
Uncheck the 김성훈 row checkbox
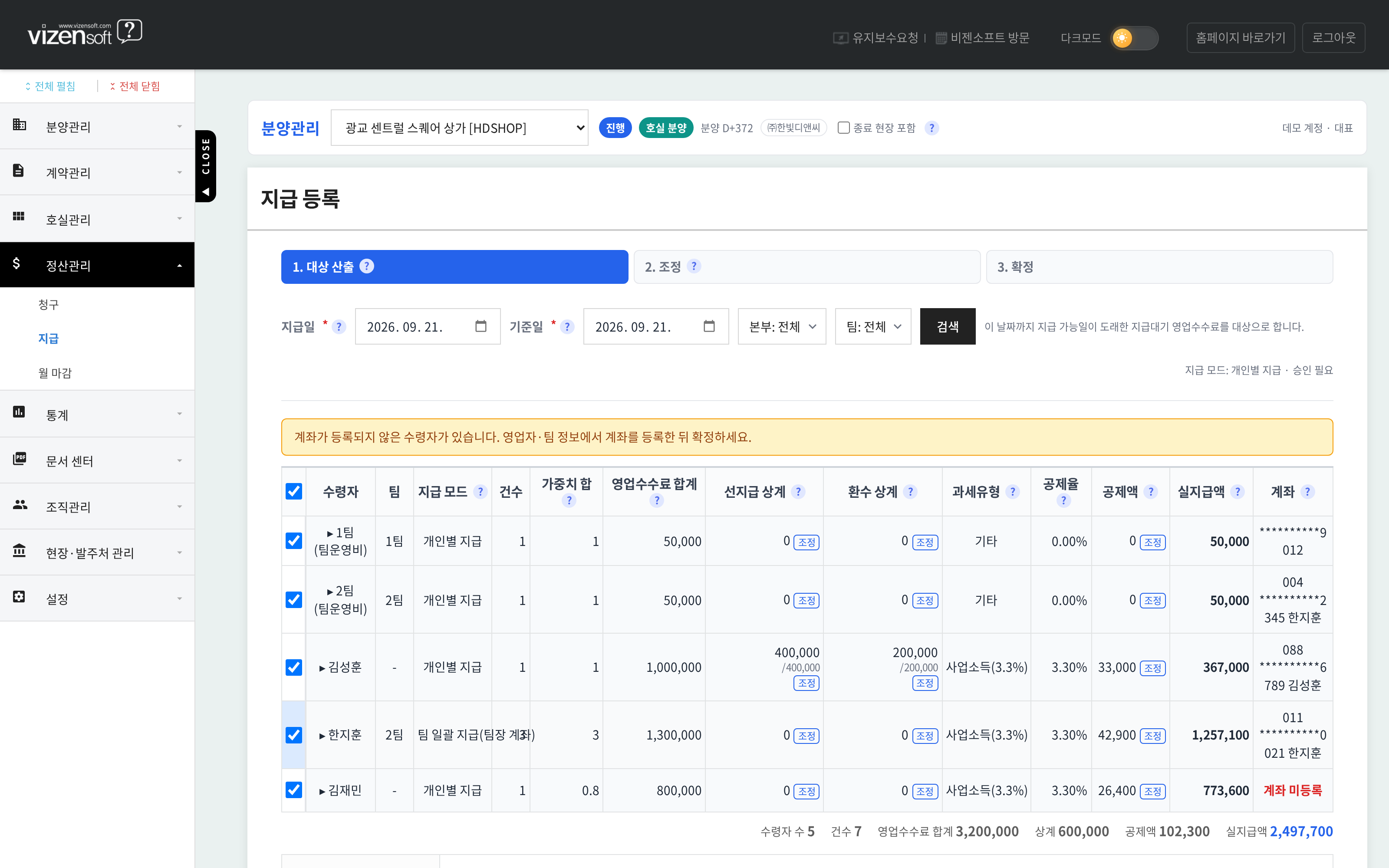click(x=294, y=667)
